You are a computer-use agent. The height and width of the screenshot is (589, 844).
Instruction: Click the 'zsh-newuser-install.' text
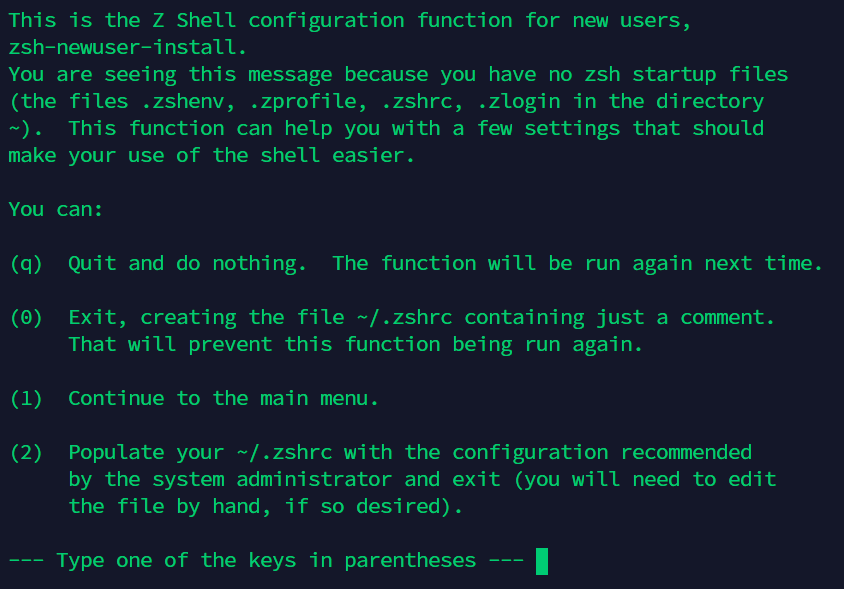coord(128,47)
